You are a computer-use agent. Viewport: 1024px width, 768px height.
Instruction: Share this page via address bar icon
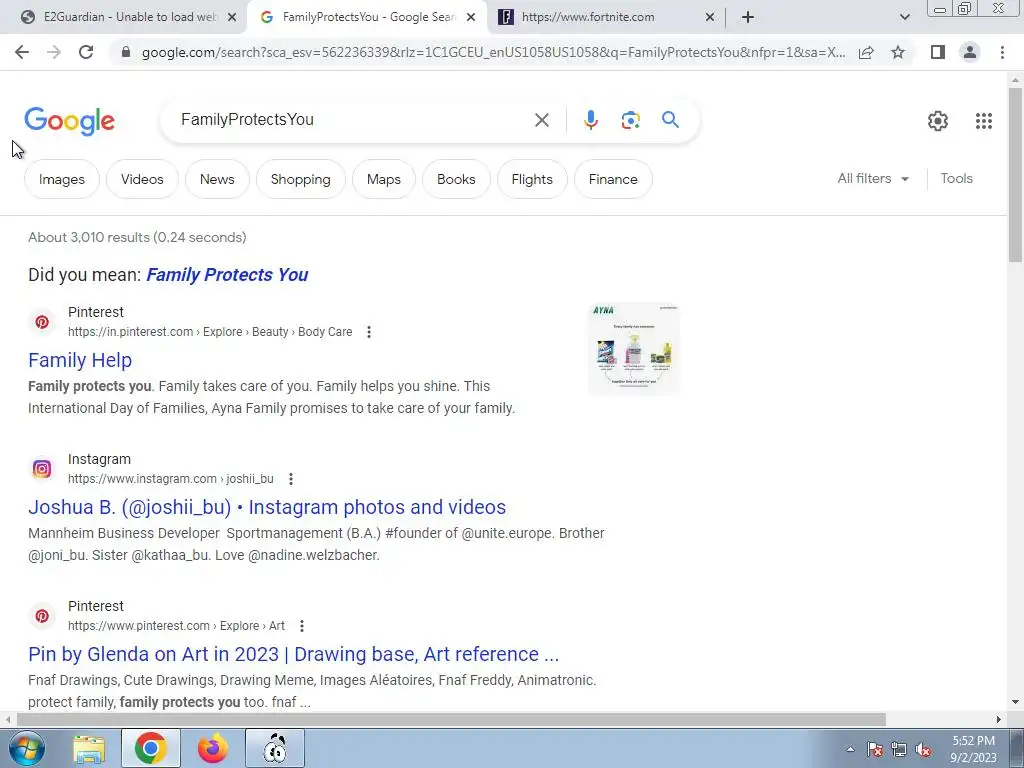(866, 52)
